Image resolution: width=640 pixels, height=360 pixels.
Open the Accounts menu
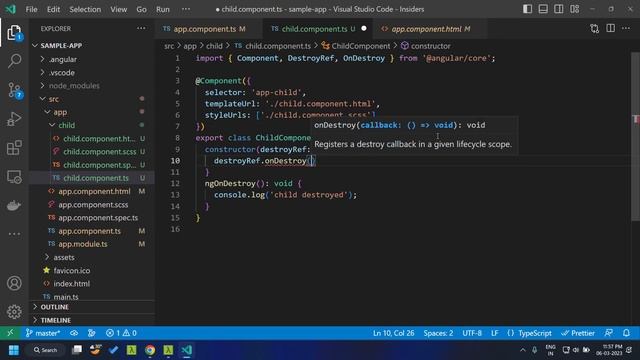(x=14, y=283)
